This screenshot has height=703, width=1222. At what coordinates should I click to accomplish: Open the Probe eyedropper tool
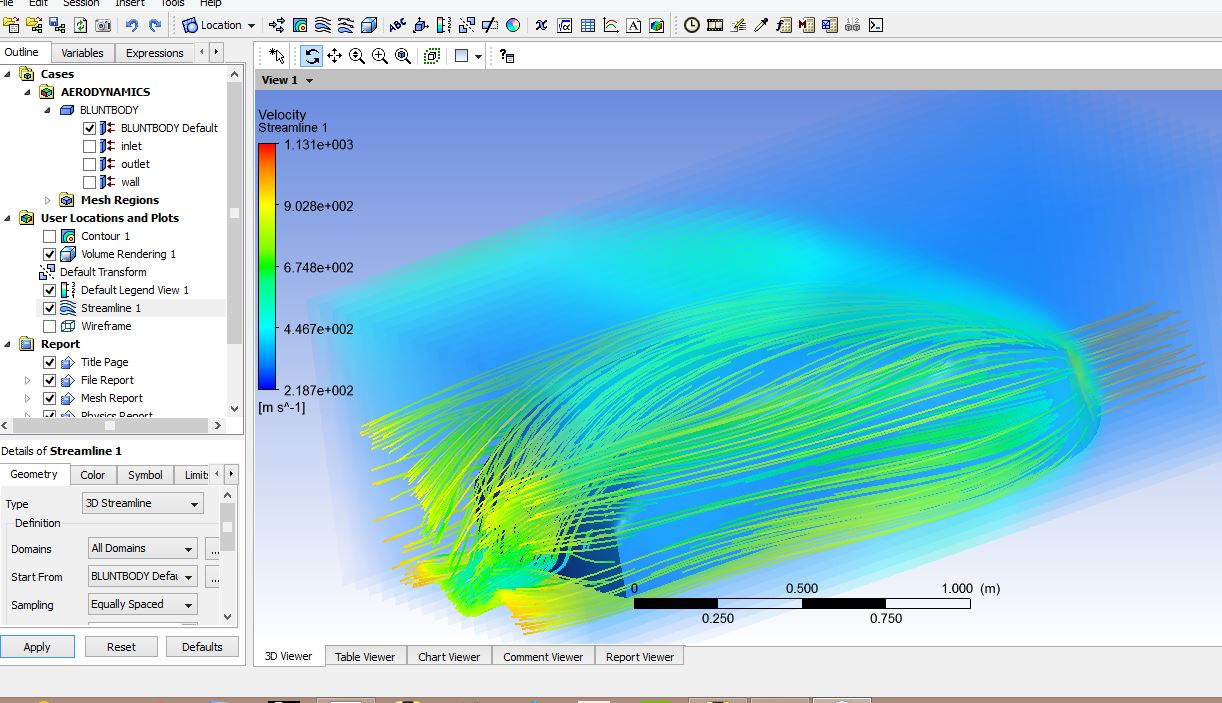[761, 25]
